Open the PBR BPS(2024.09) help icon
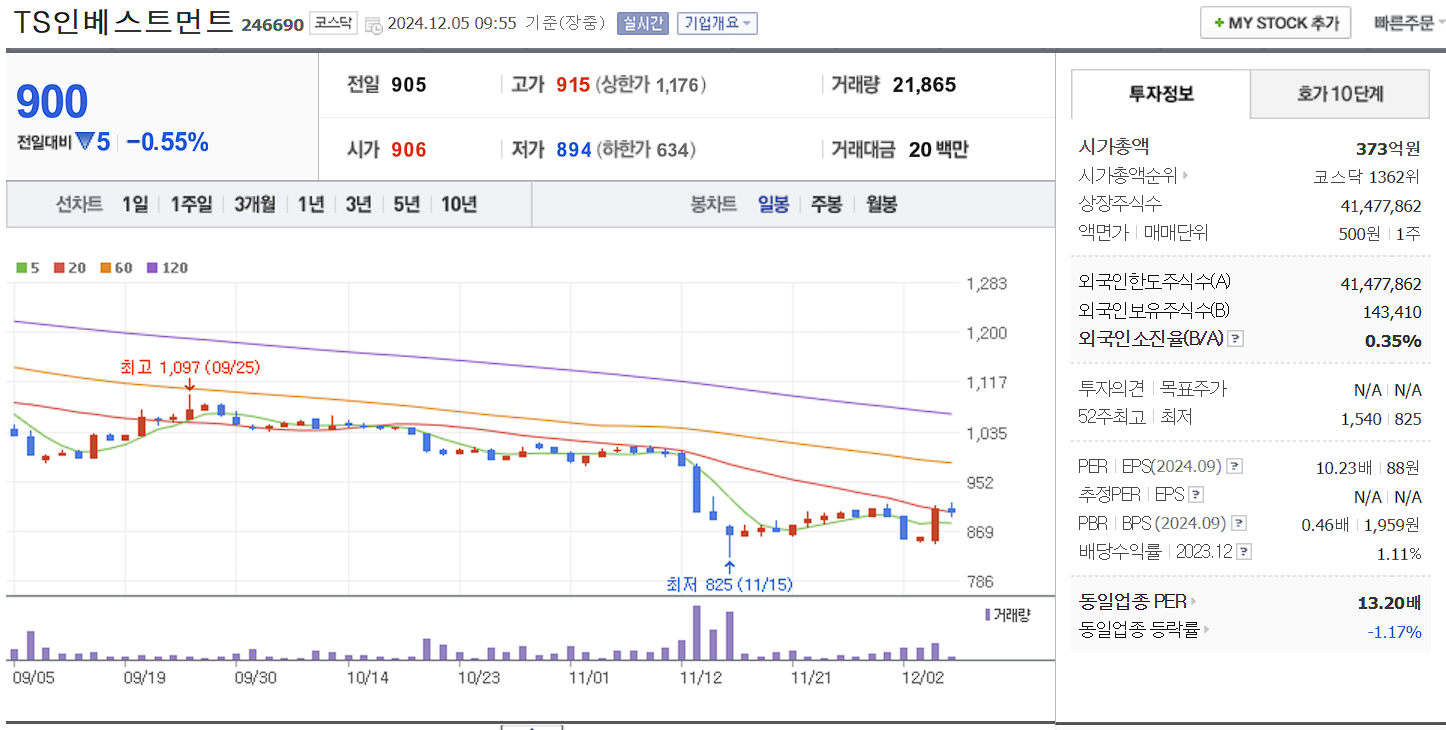 coord(1237,522)
